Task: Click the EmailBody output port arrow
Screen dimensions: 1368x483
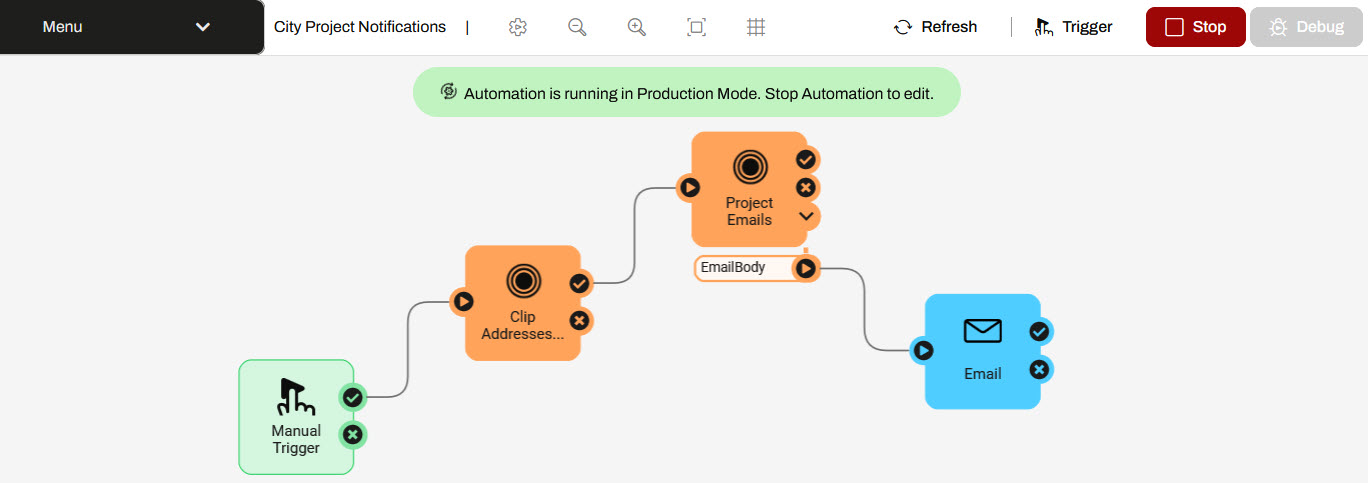Action: coord(806,268)
